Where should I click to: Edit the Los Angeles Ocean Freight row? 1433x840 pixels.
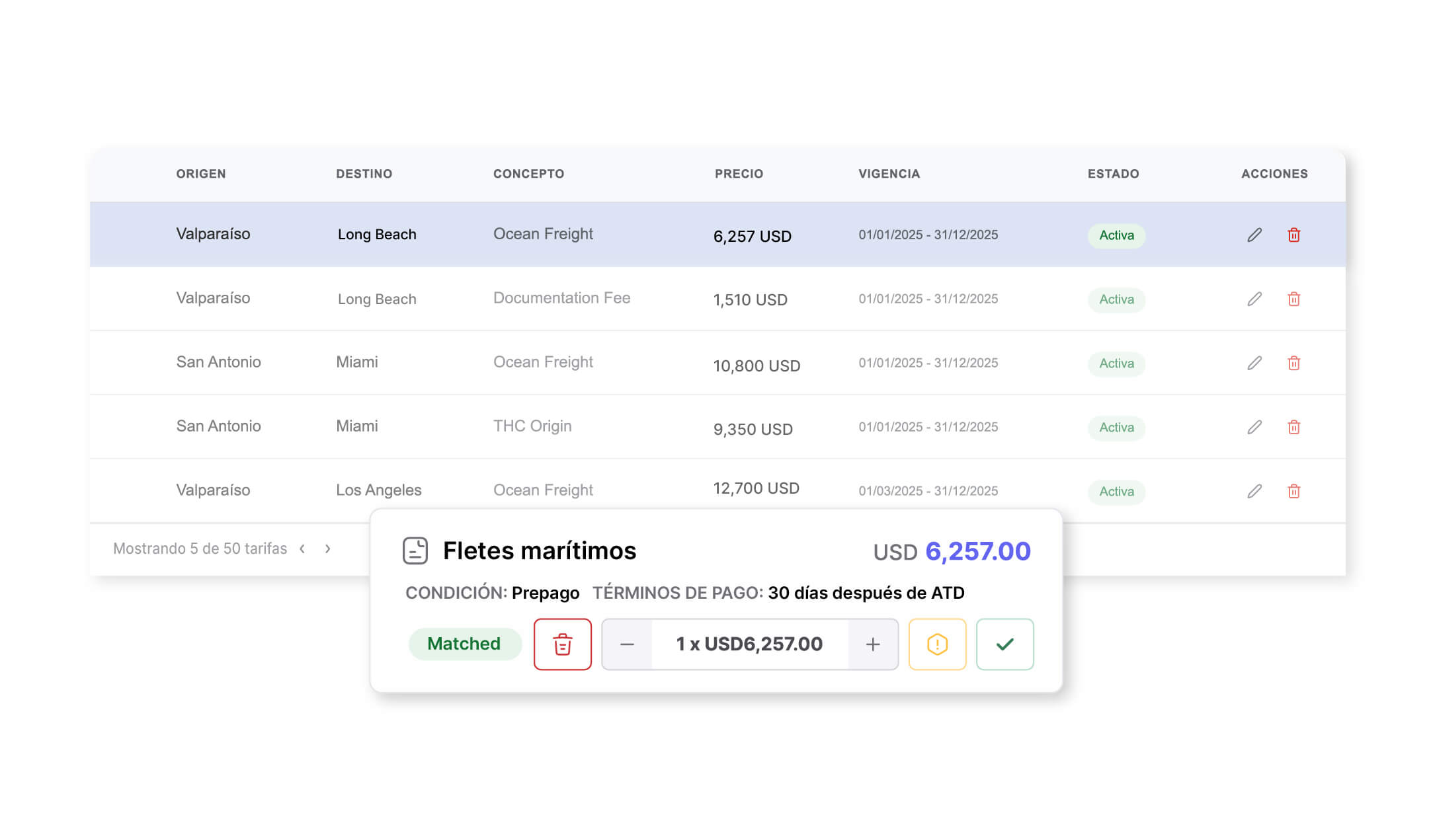1254,492
